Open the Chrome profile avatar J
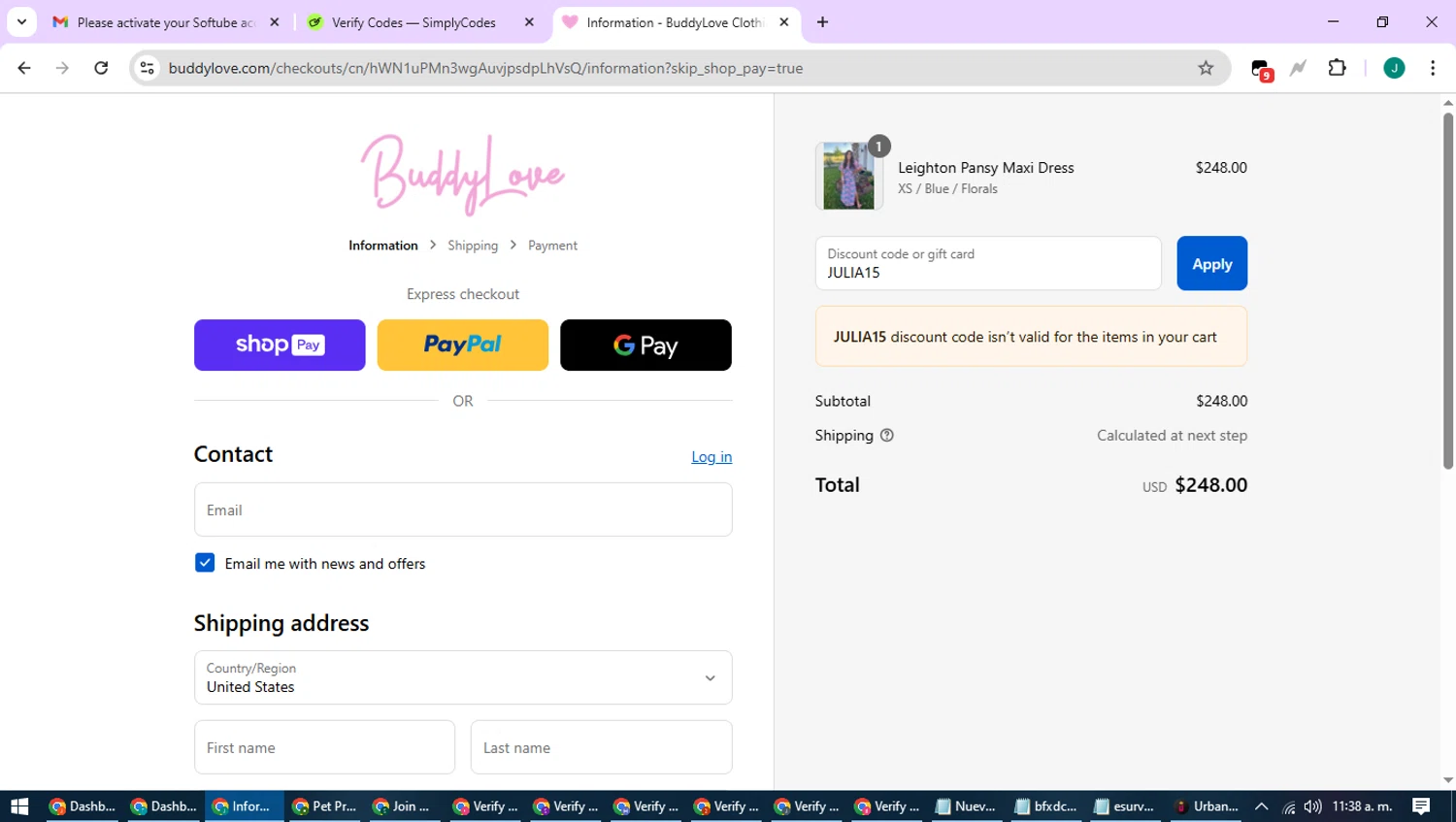The height and width of the screenshot is (822, 1456). [1394, 68]
